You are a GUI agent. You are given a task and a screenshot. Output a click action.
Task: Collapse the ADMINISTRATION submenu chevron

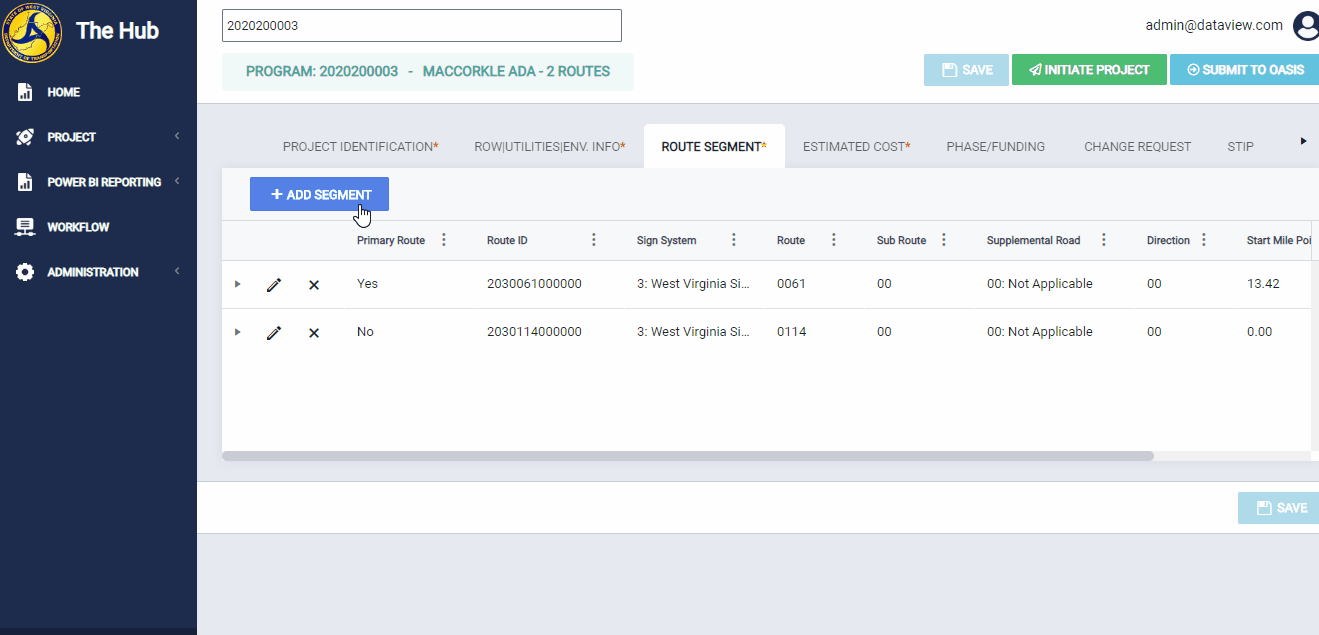(x=178, y=271)
